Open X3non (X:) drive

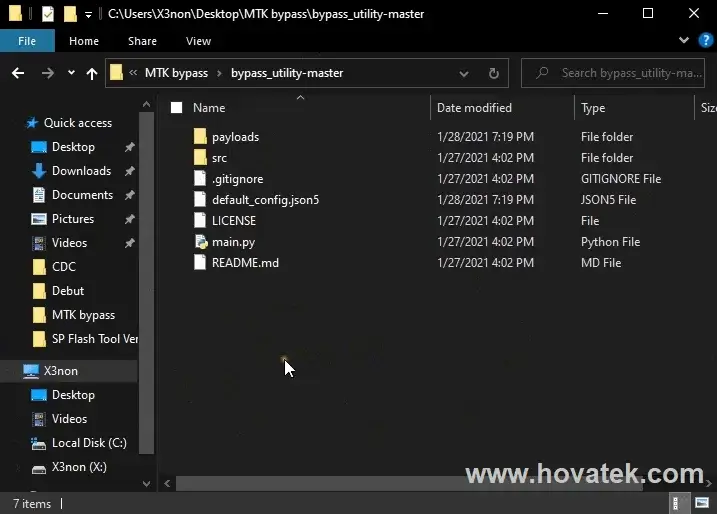click(x=79, y=467)
